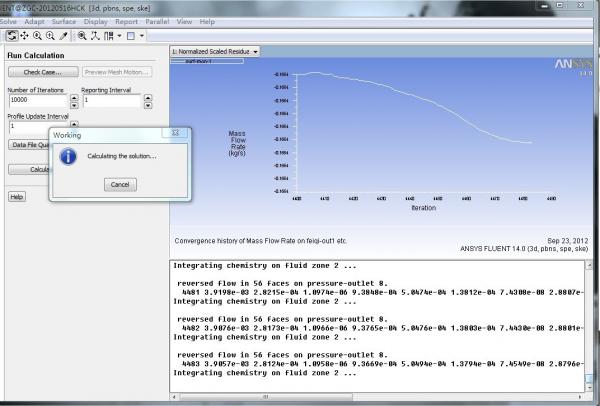Image resolution: width=600 pixels, height=406 pixels.
Task: Click the 'ANSYS FLUENT 14.0 (3d, pbns, spe, ske)' text
Action: pos(524,249)
